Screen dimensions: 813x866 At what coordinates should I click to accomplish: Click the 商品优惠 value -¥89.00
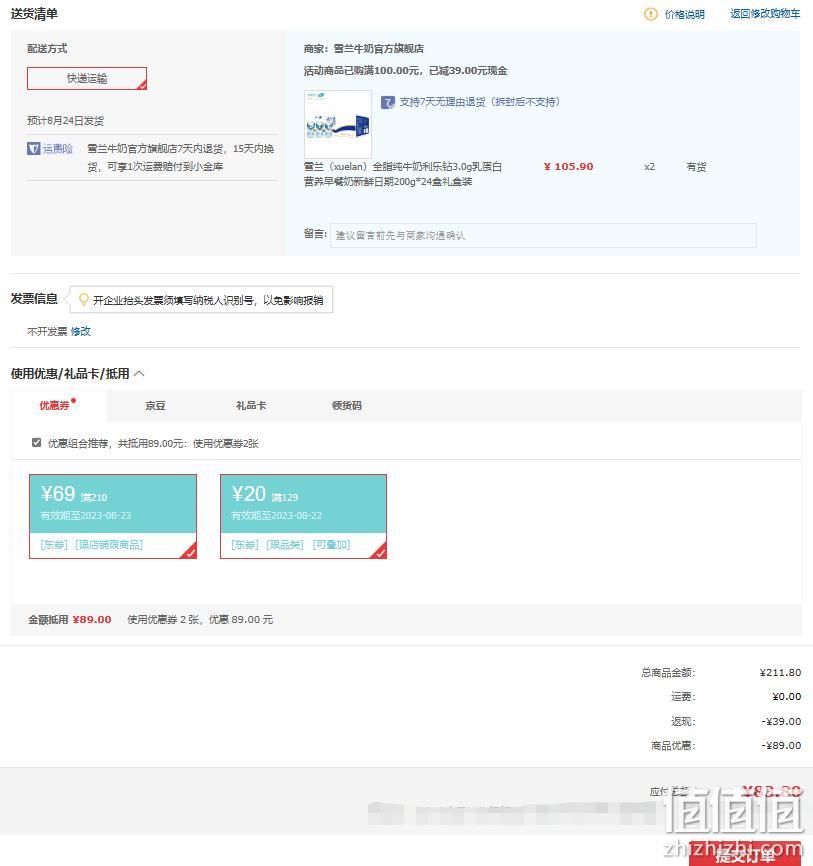click(x=781, y=746)
